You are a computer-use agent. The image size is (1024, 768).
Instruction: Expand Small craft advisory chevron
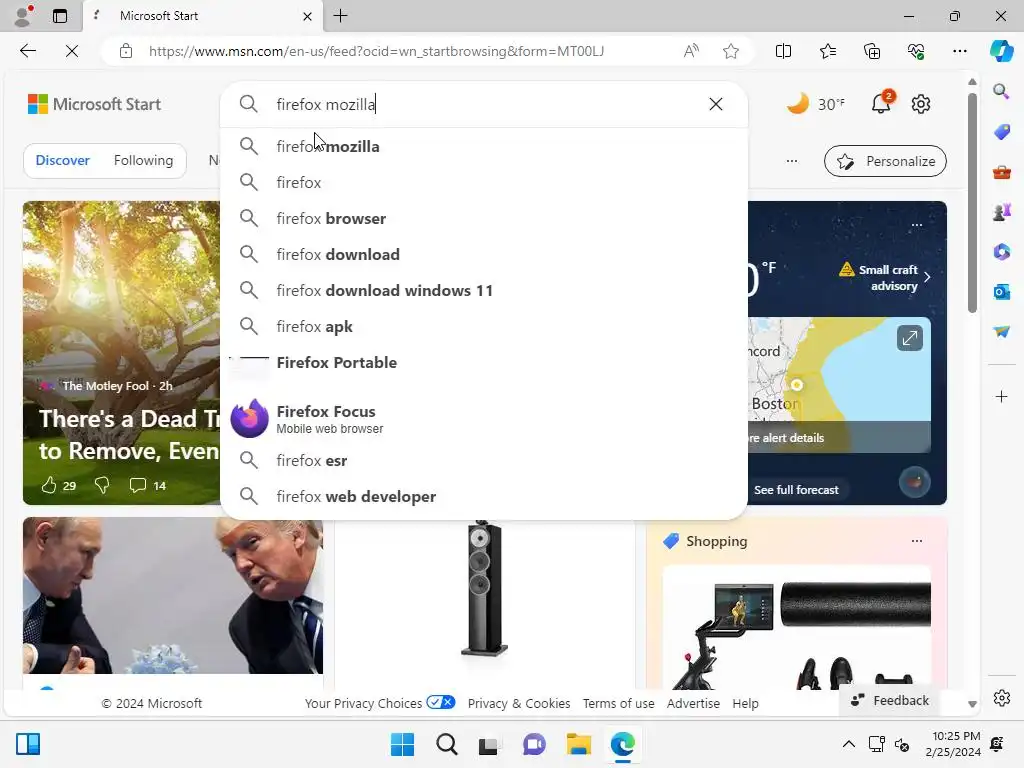tap(927, 277)
